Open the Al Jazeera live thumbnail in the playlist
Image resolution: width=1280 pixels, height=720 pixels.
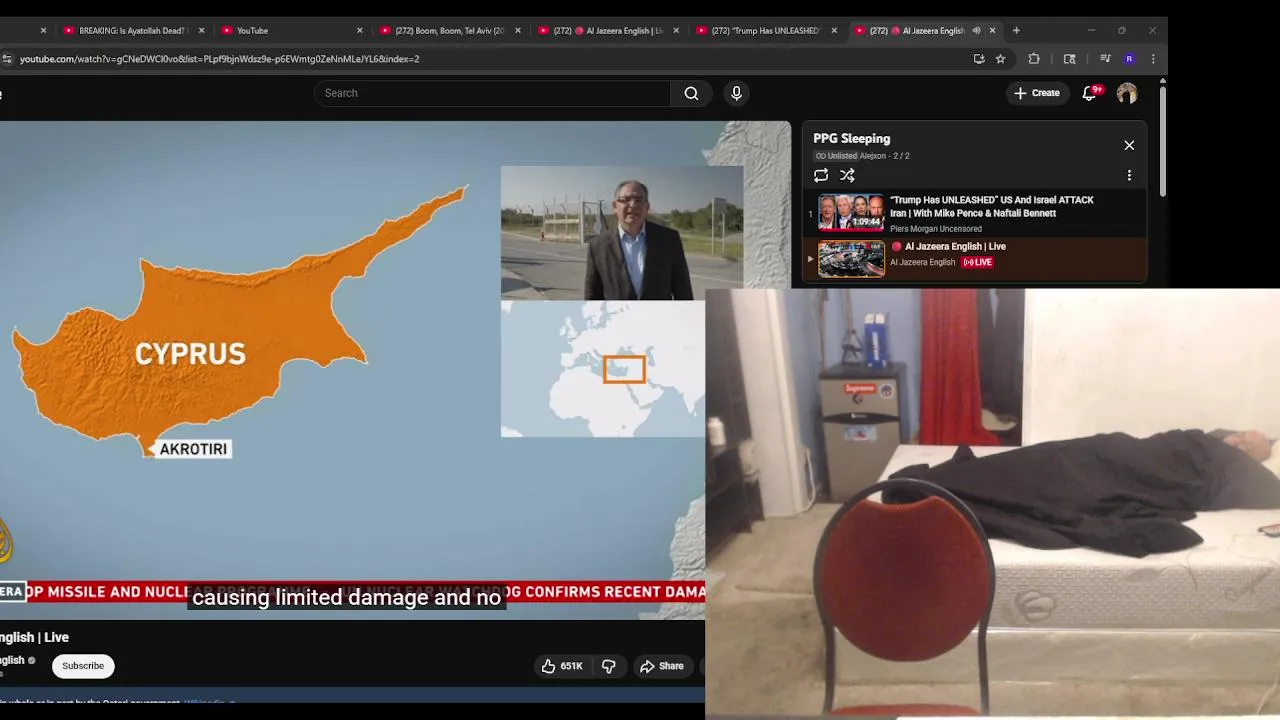pos(851,259)
